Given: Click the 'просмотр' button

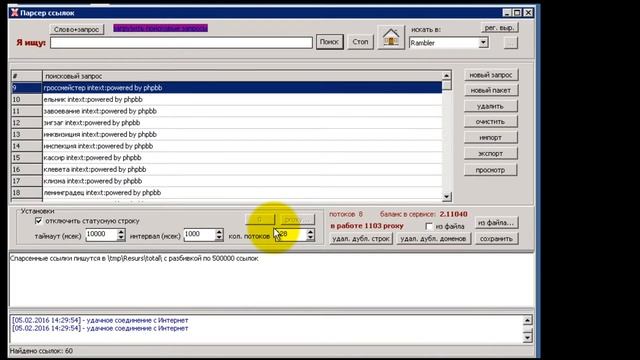Looking at the screenshot, I should 491,170.
